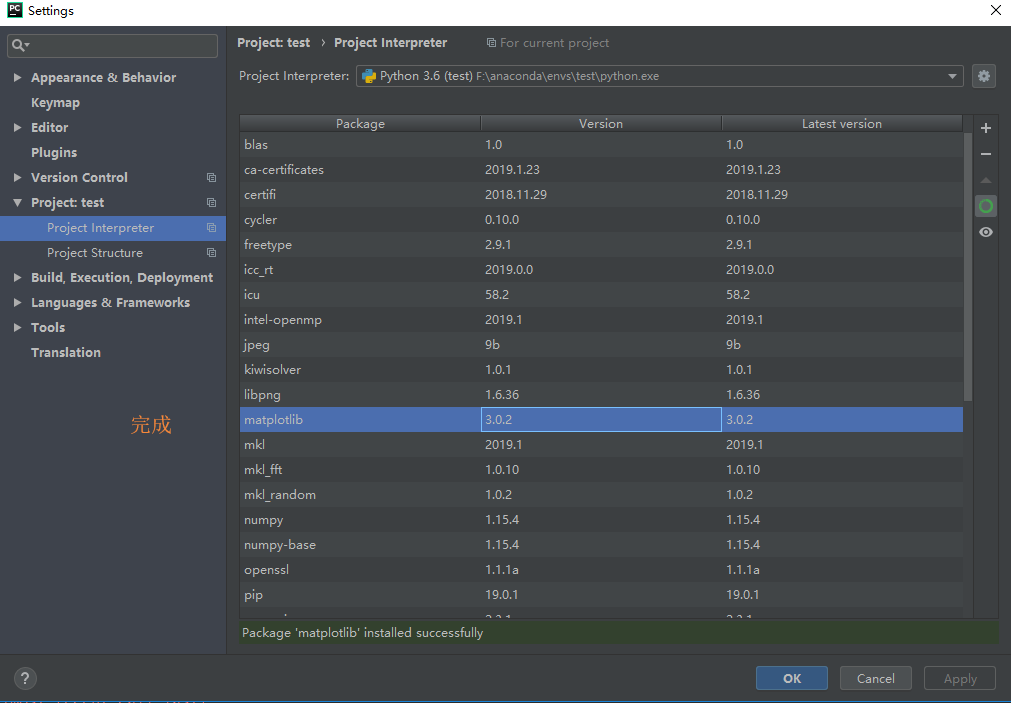Screen dimensions: 1011x703
Task: Select the openssl package row
Action: (x=601, y=569)
